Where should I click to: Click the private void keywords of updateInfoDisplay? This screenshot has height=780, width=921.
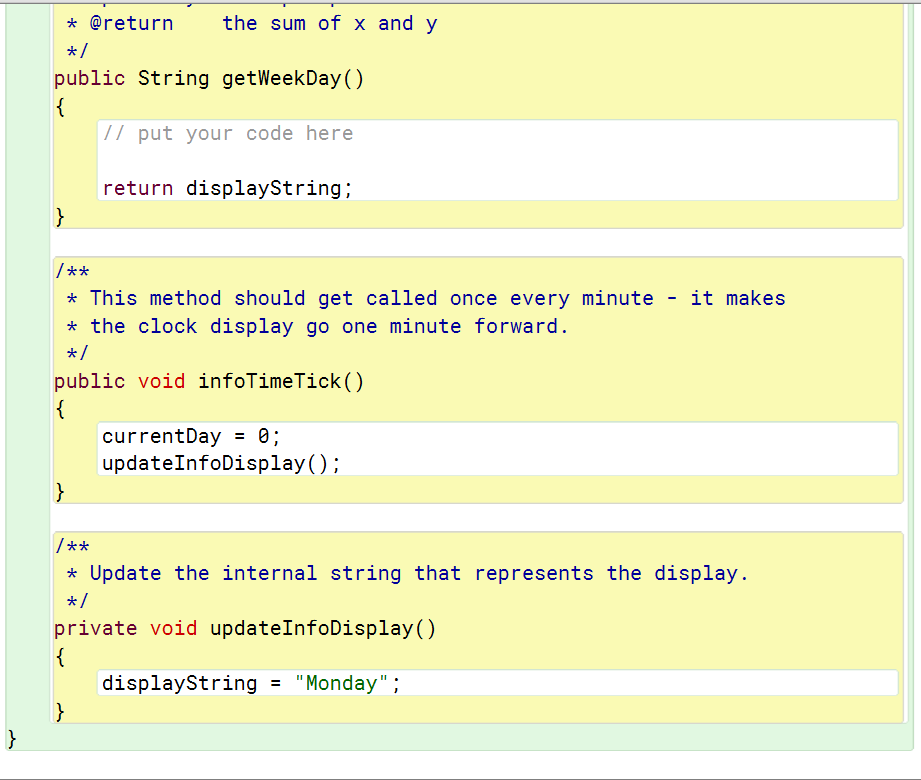[130, 628]
